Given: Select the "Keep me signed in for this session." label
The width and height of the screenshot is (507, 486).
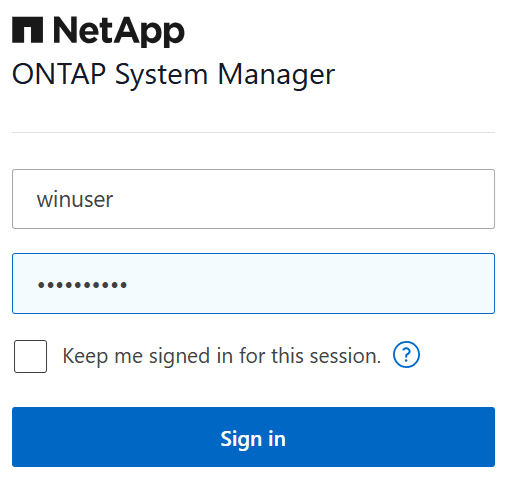Looking at the screenshot, I should 222,356.
